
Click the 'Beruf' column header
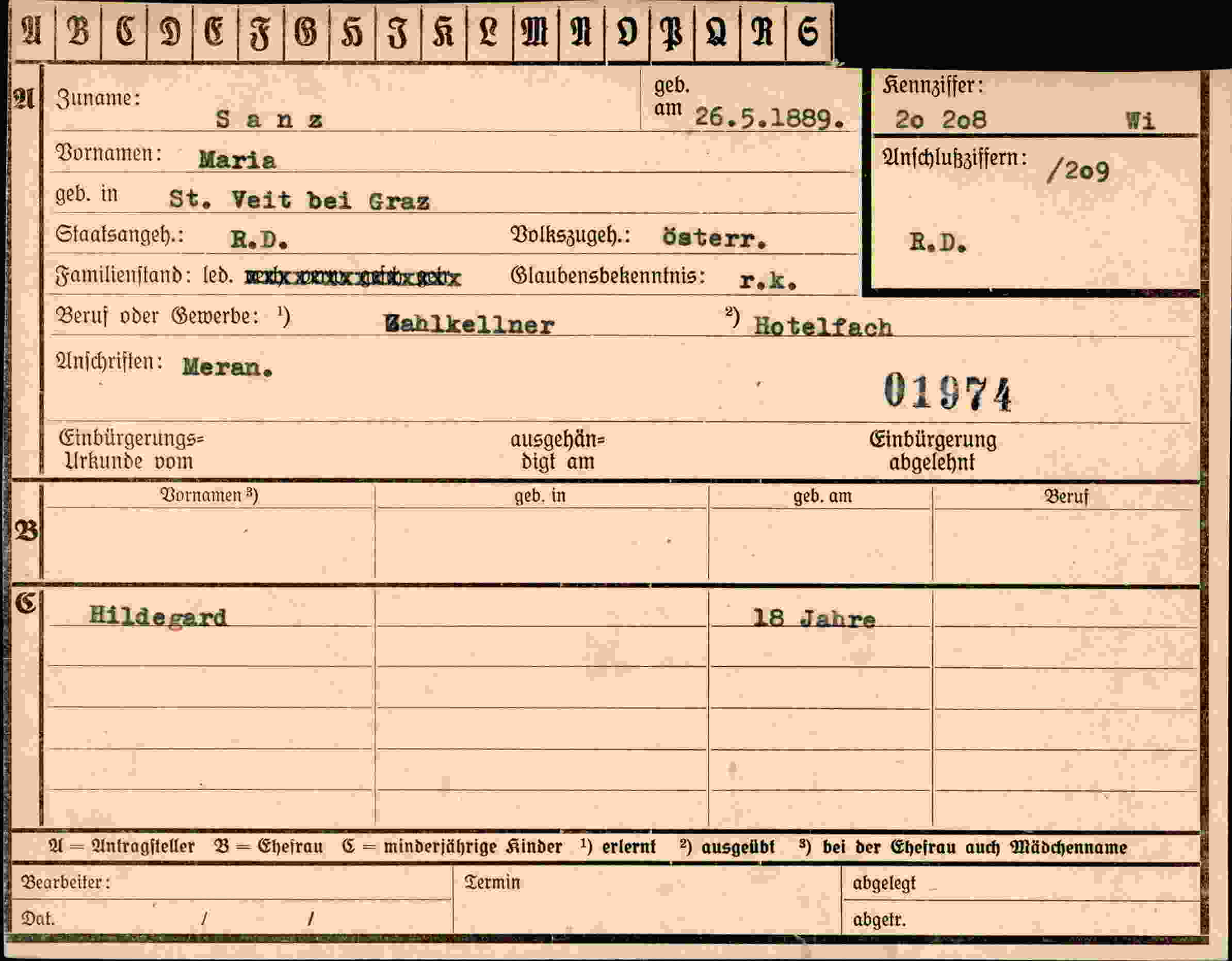pyautogui.click(x=1066, y=496)
